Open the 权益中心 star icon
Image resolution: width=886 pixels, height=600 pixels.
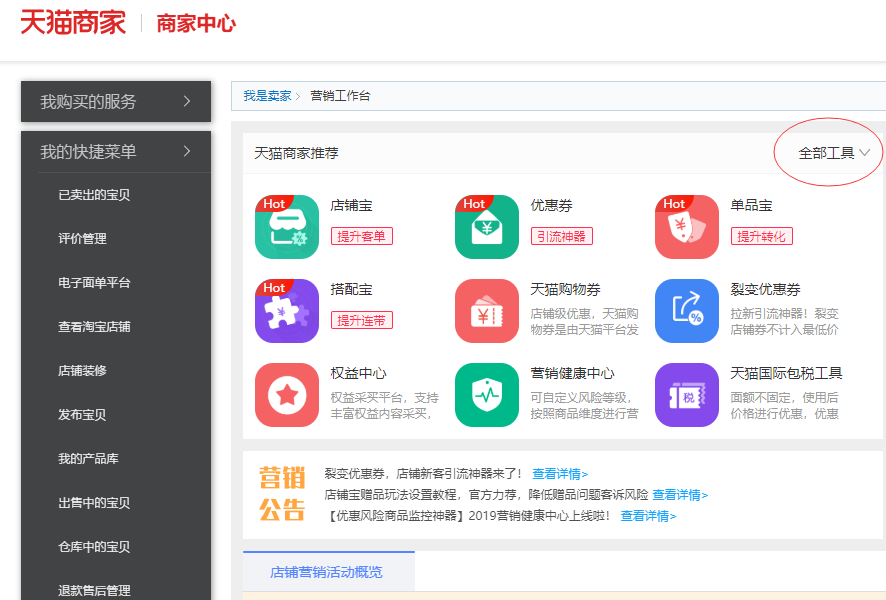(287, 395)
